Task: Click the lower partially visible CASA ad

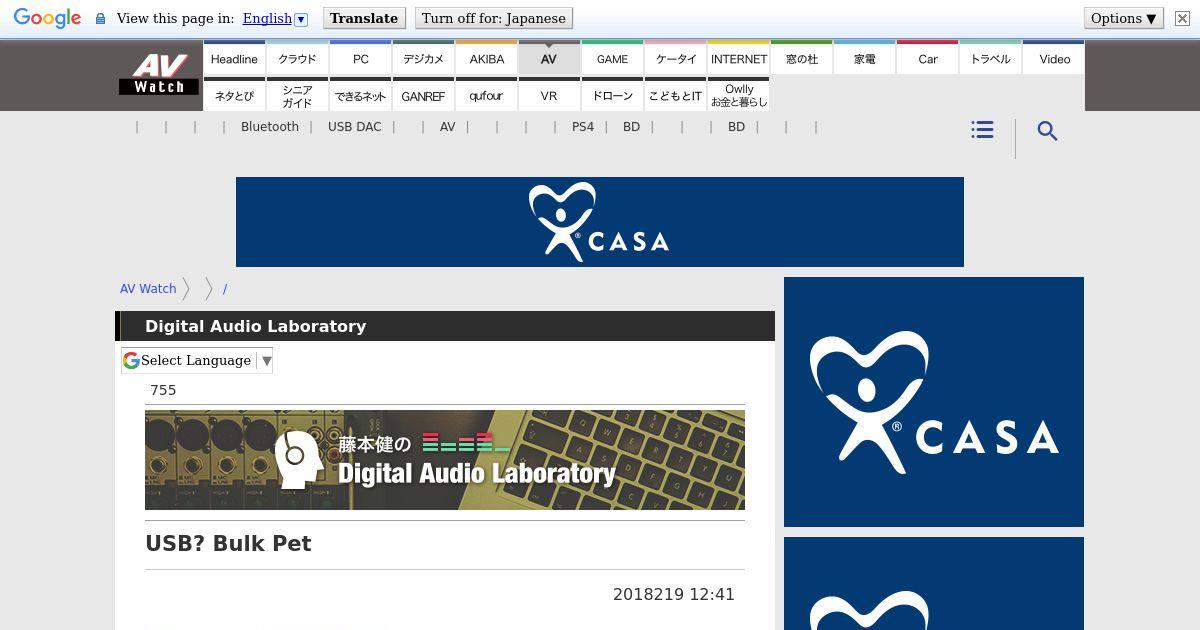Action: (x=934, y=584)
